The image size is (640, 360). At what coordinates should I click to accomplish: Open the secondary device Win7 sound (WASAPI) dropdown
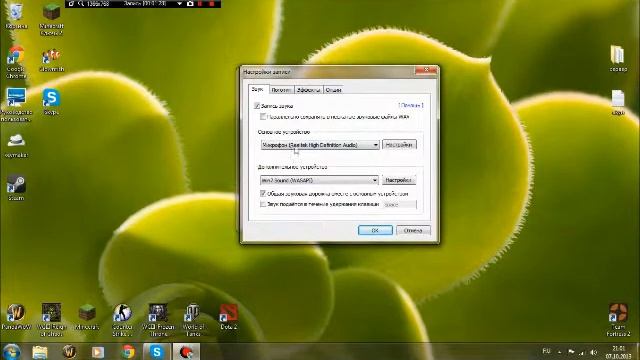[319, 180]
